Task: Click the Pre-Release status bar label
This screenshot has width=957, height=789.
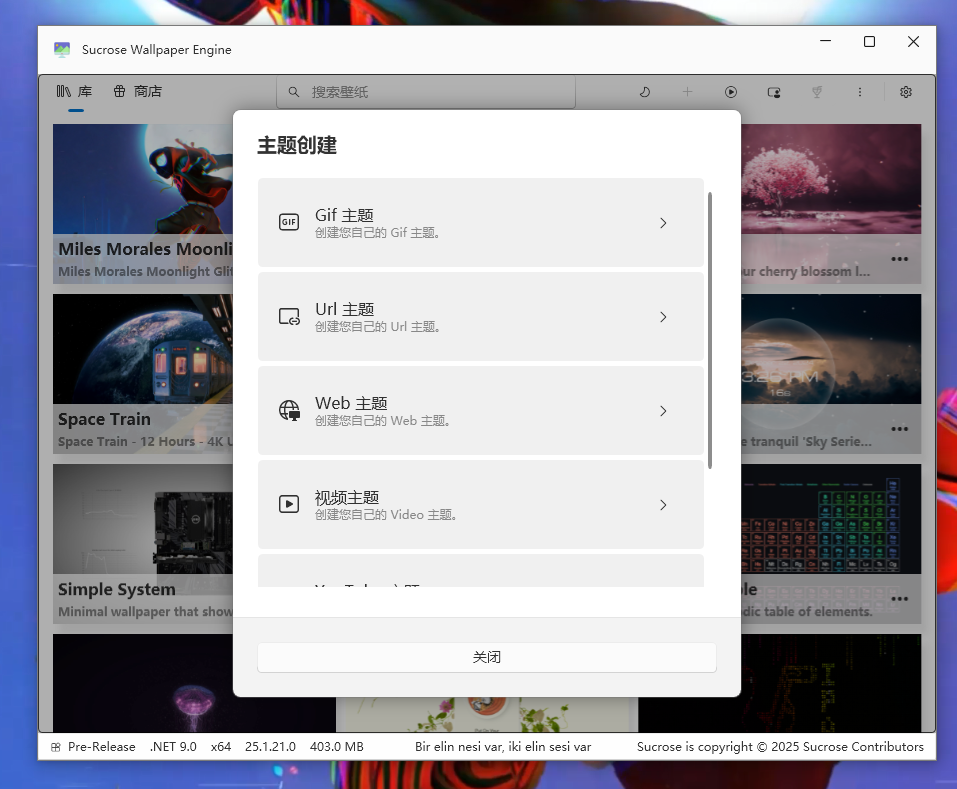Action: [x=101, y=747]
